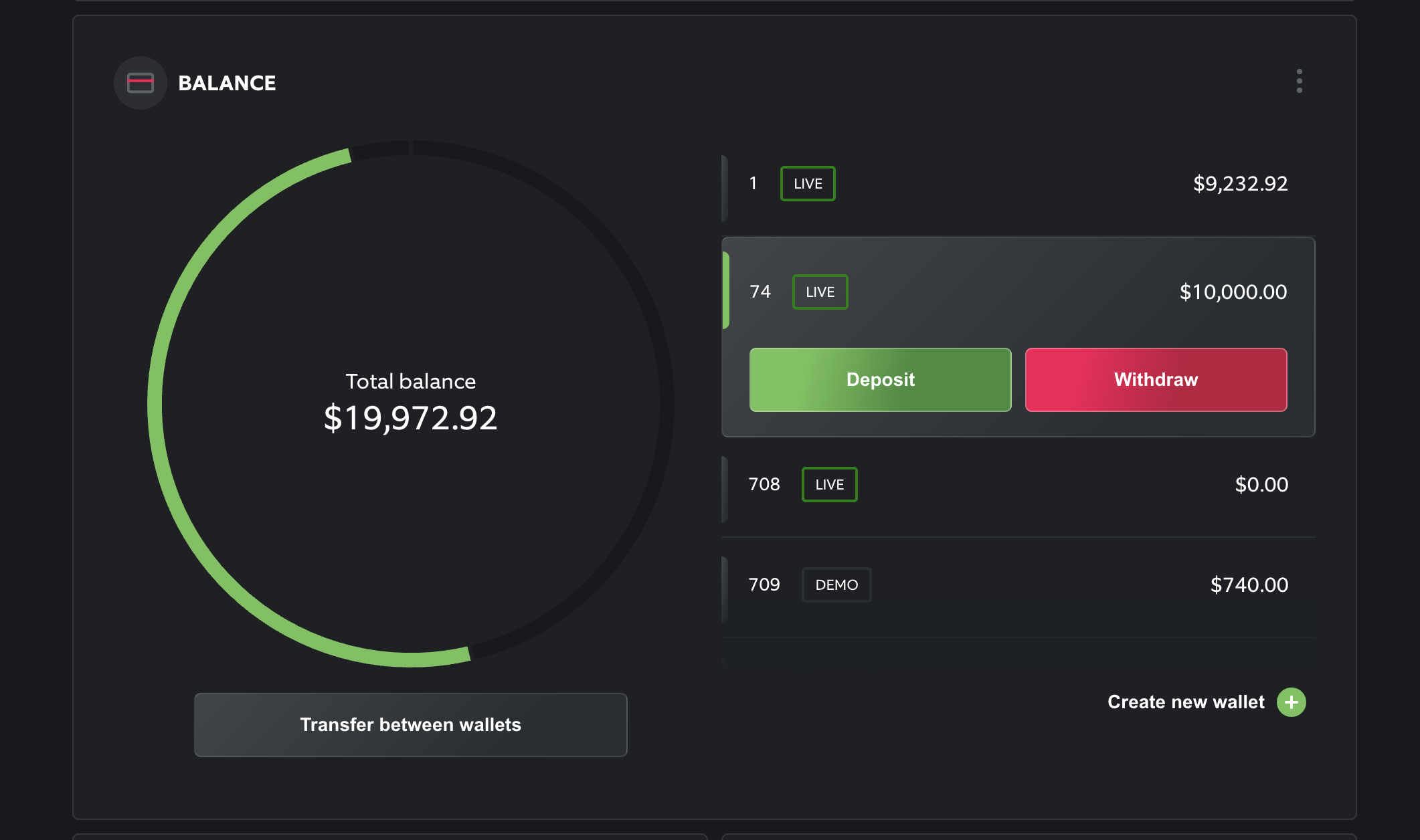Click the Total balance $19,972.92 figure

[x=410, y=418]
